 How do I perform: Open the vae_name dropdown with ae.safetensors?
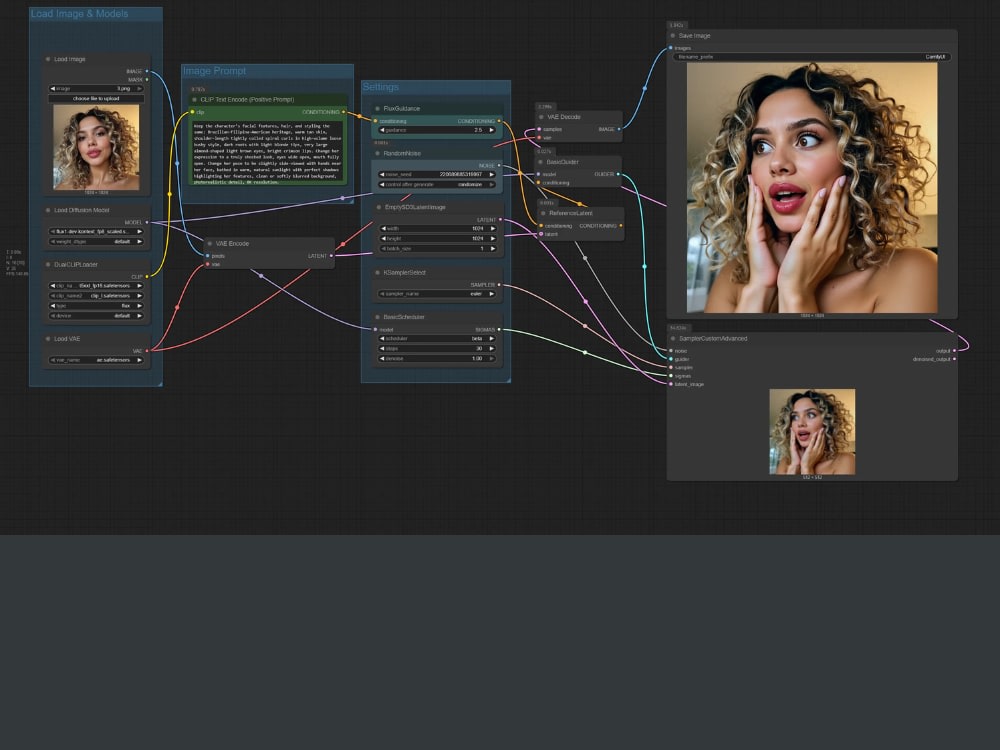point(96,360)
